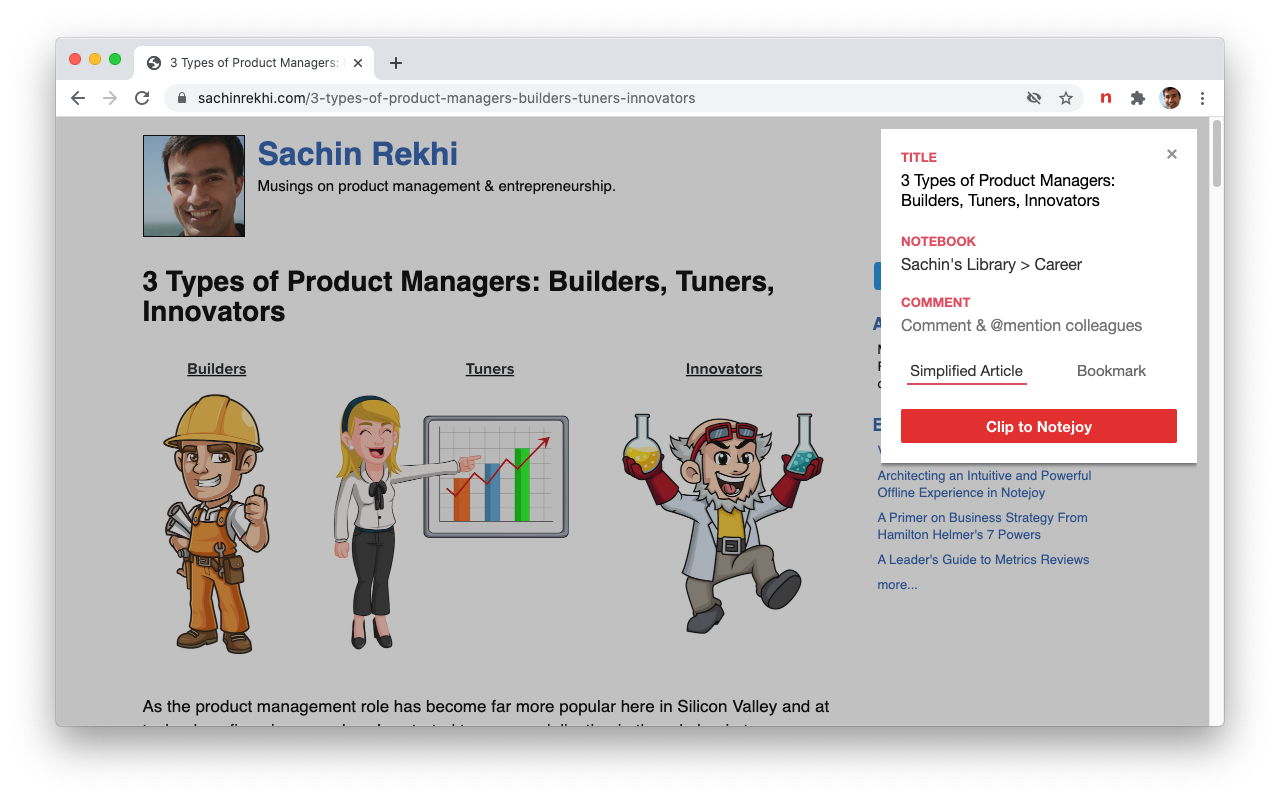
Task: Edit the clip title text field
Action: coord(1007,190)
